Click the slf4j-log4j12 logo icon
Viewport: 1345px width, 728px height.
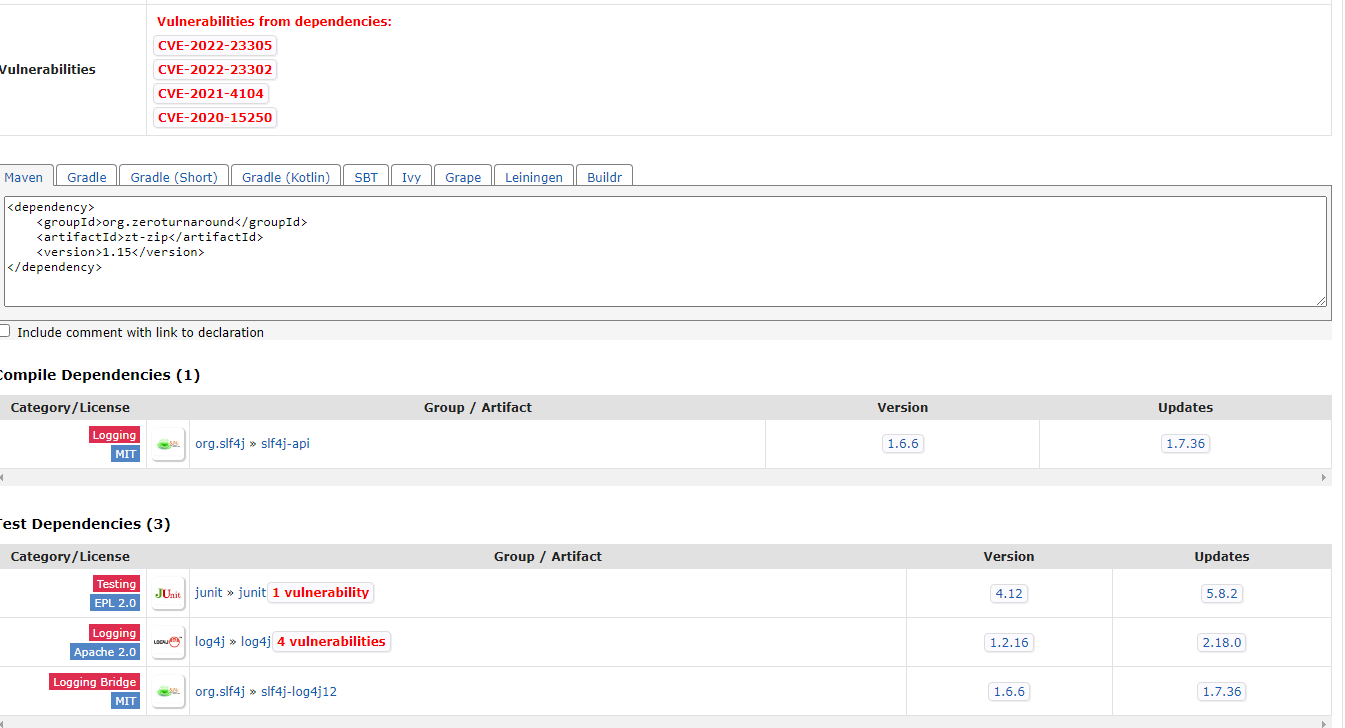point(169,691)
